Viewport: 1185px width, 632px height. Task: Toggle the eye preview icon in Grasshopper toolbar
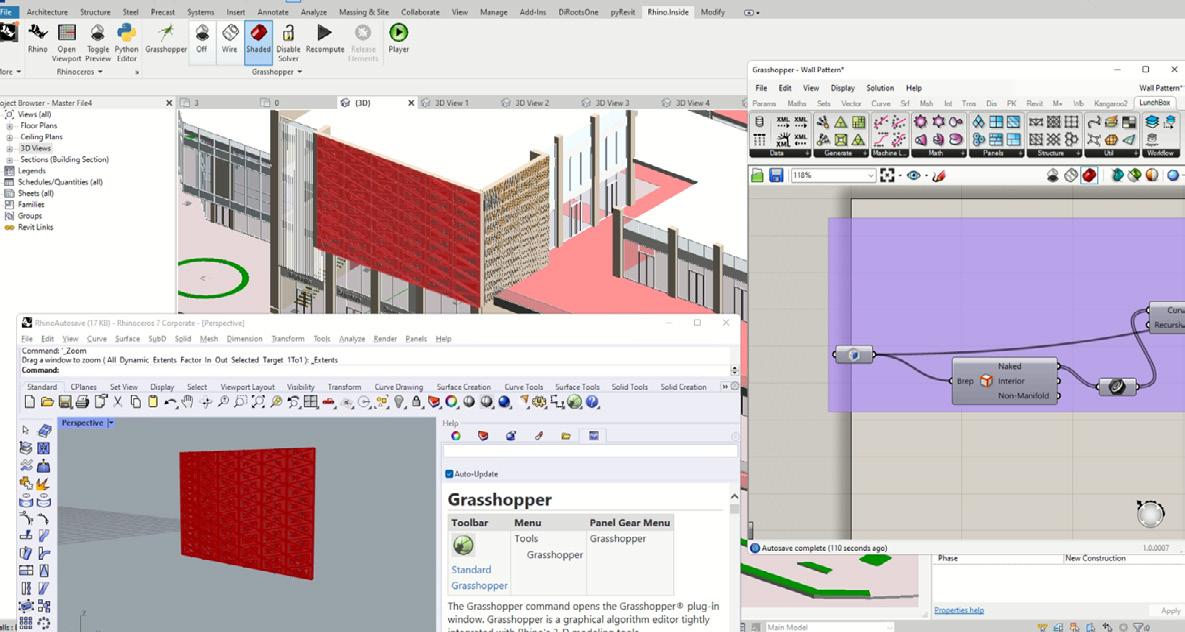click(914, 175)
